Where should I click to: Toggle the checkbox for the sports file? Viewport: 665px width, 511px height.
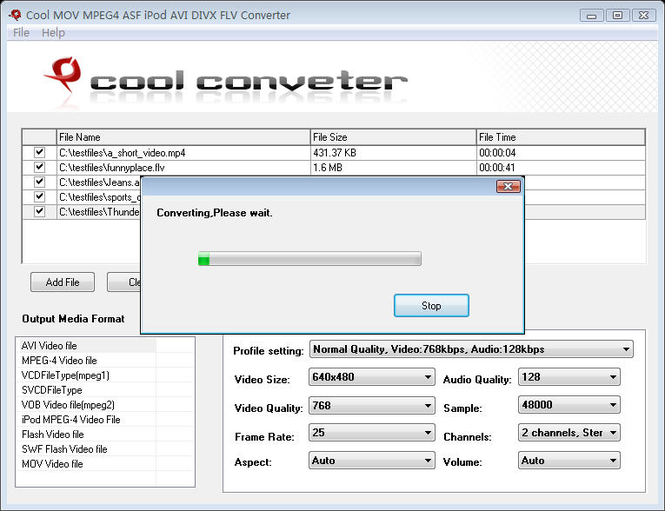point(39,197)
